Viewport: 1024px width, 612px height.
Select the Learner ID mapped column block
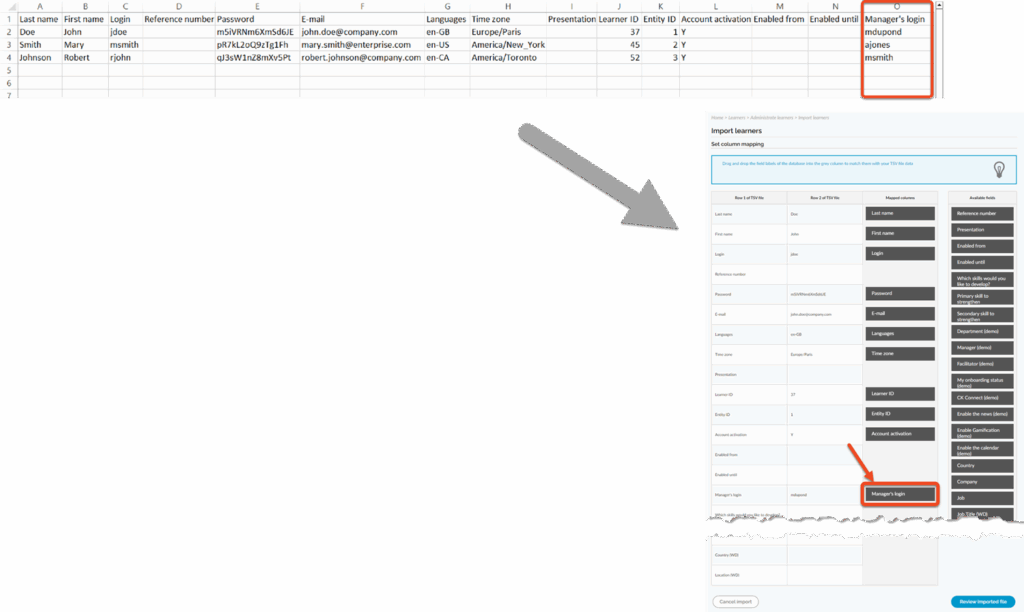tap(900, 393)
